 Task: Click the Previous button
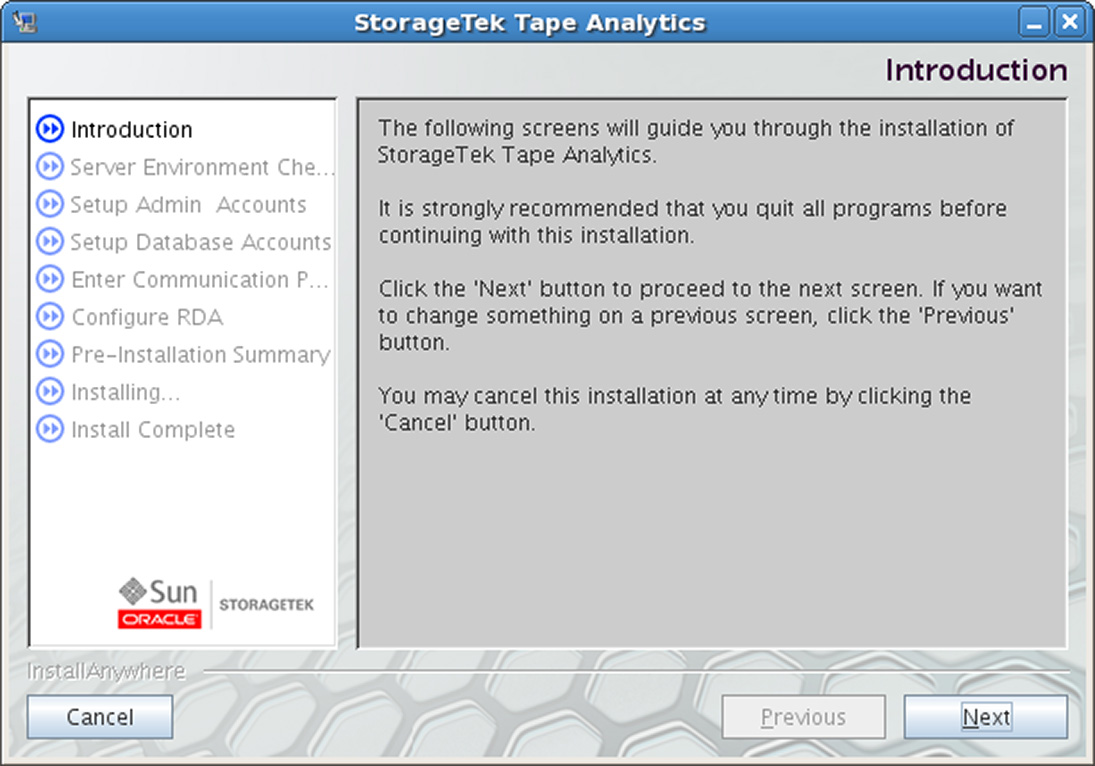803,717
